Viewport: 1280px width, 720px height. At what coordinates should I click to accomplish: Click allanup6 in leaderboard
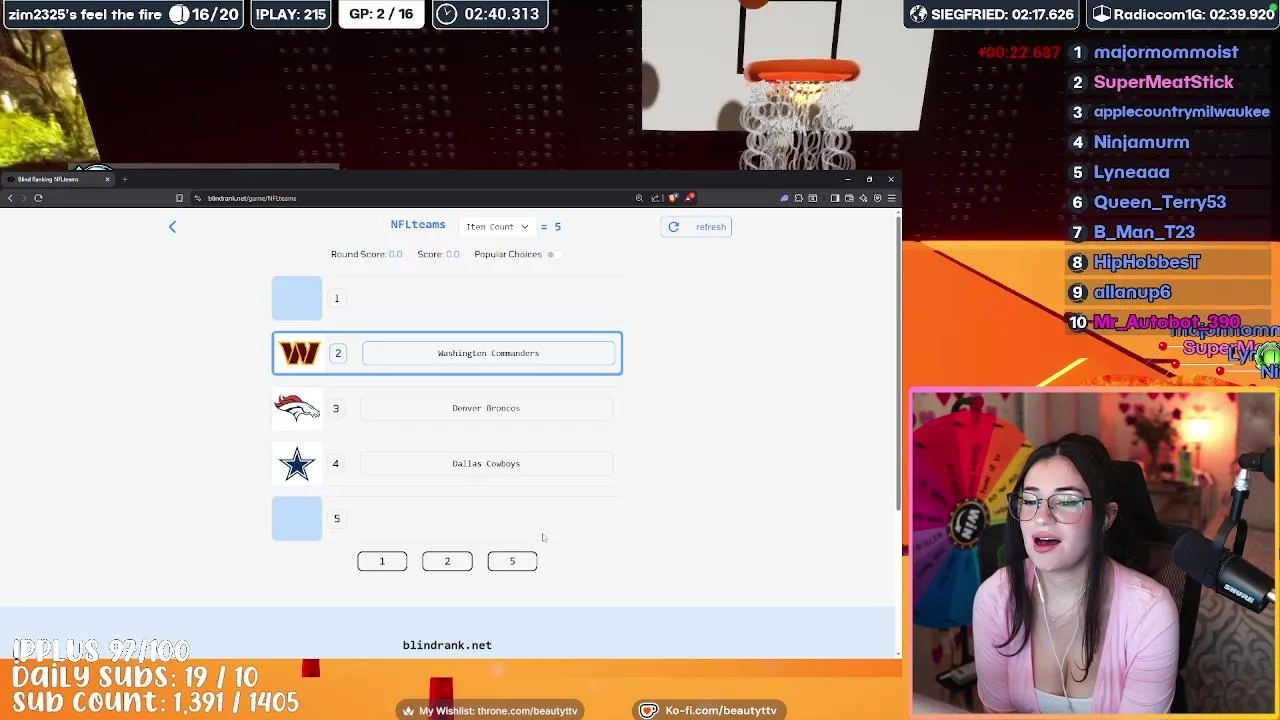[x=1132, y=292]
